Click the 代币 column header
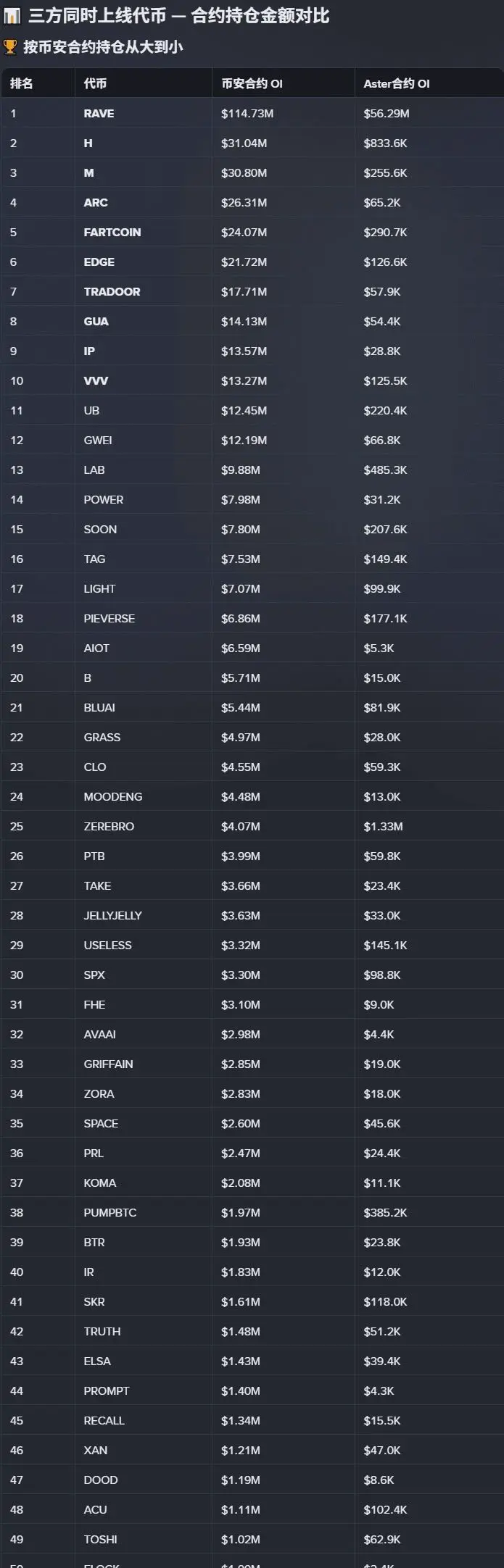Viewport: 504px width, 1568px height. (x=95, y=83)
